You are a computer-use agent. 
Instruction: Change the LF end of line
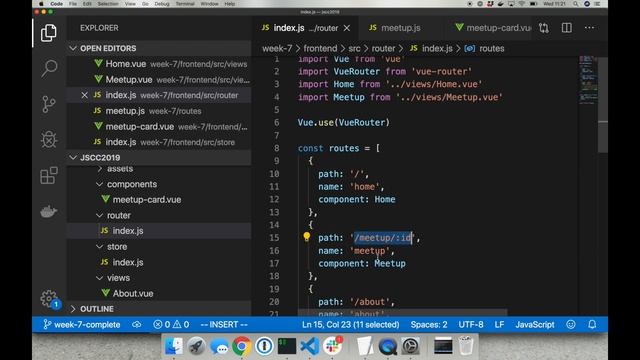tap(500, 324)
